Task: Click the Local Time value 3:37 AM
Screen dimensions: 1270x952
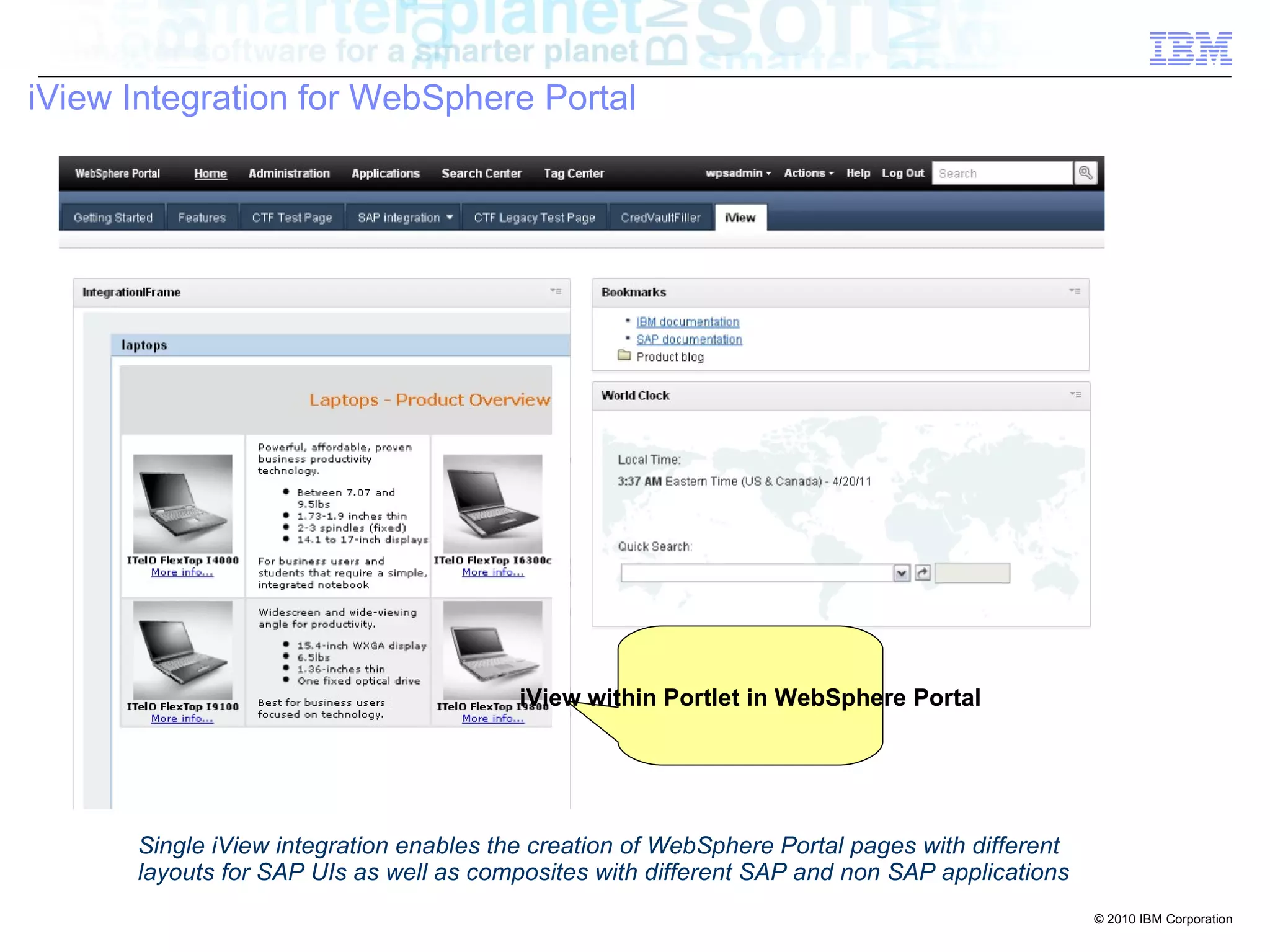Action: coord(639,481)
